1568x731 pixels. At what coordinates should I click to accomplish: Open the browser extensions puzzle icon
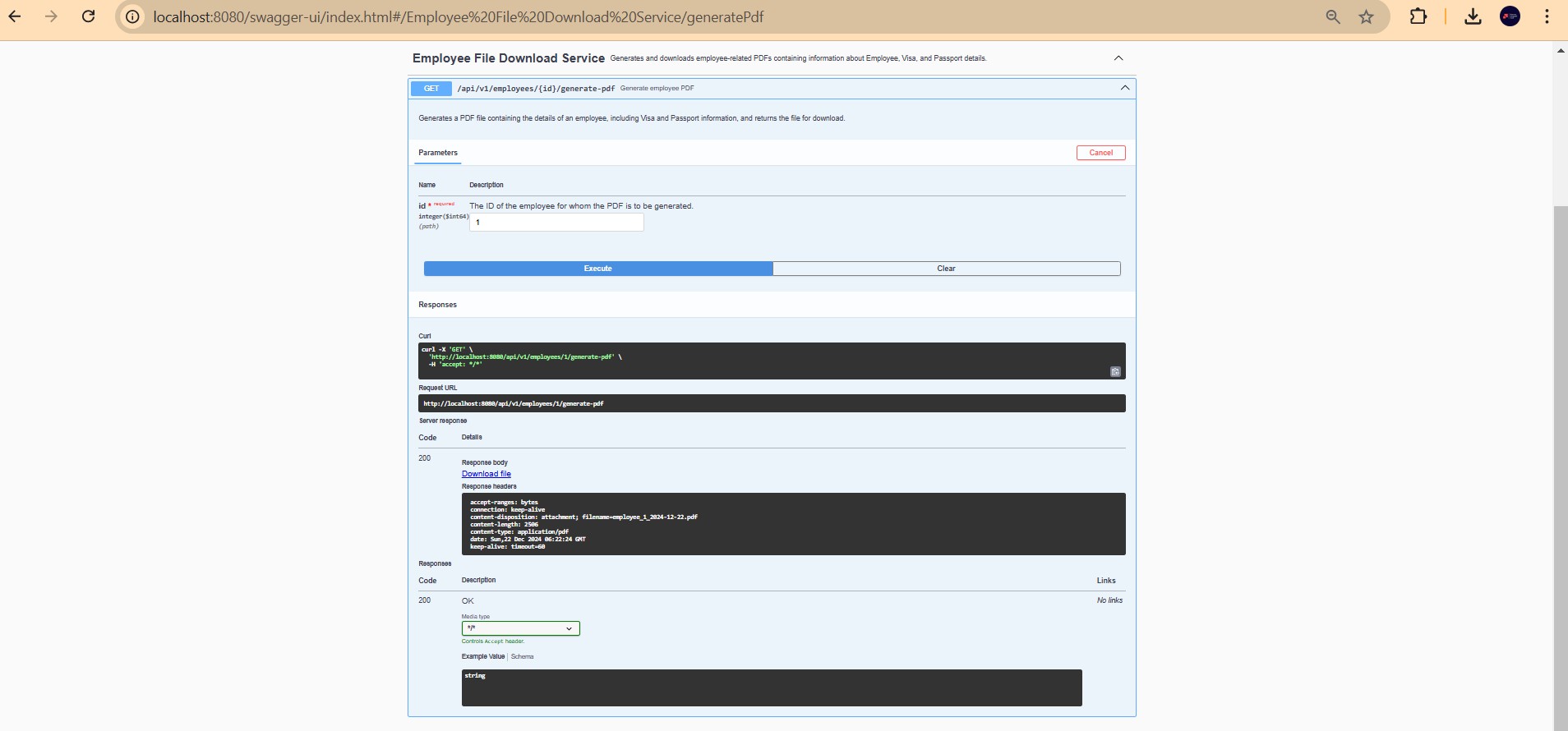tap(1418, 16)
